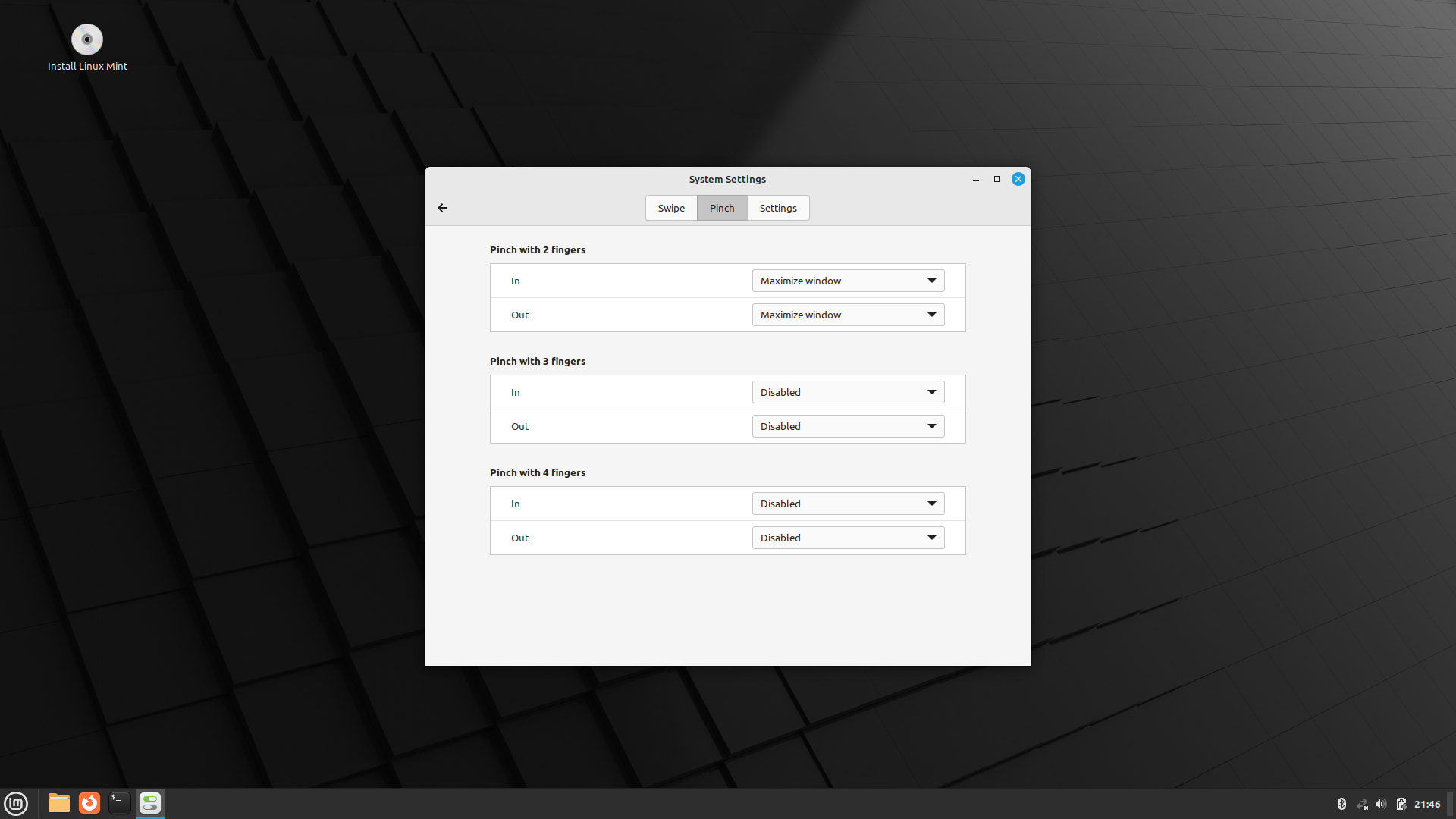Open the battery power tray icon

pyautogui.click(x=1401, y=804)
